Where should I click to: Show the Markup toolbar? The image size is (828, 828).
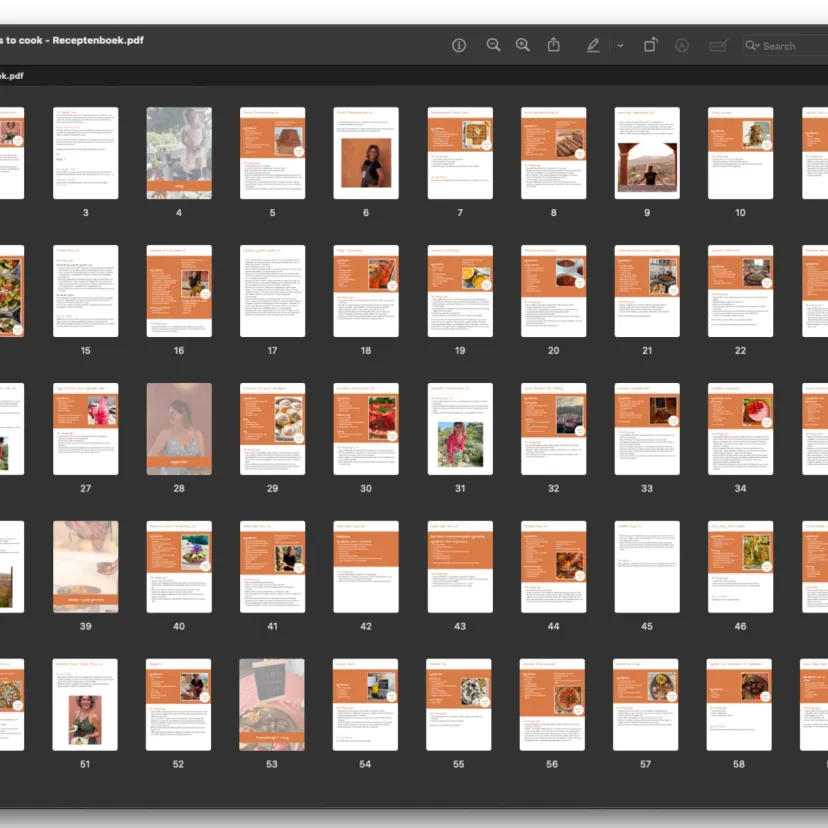tap(683, 45)
